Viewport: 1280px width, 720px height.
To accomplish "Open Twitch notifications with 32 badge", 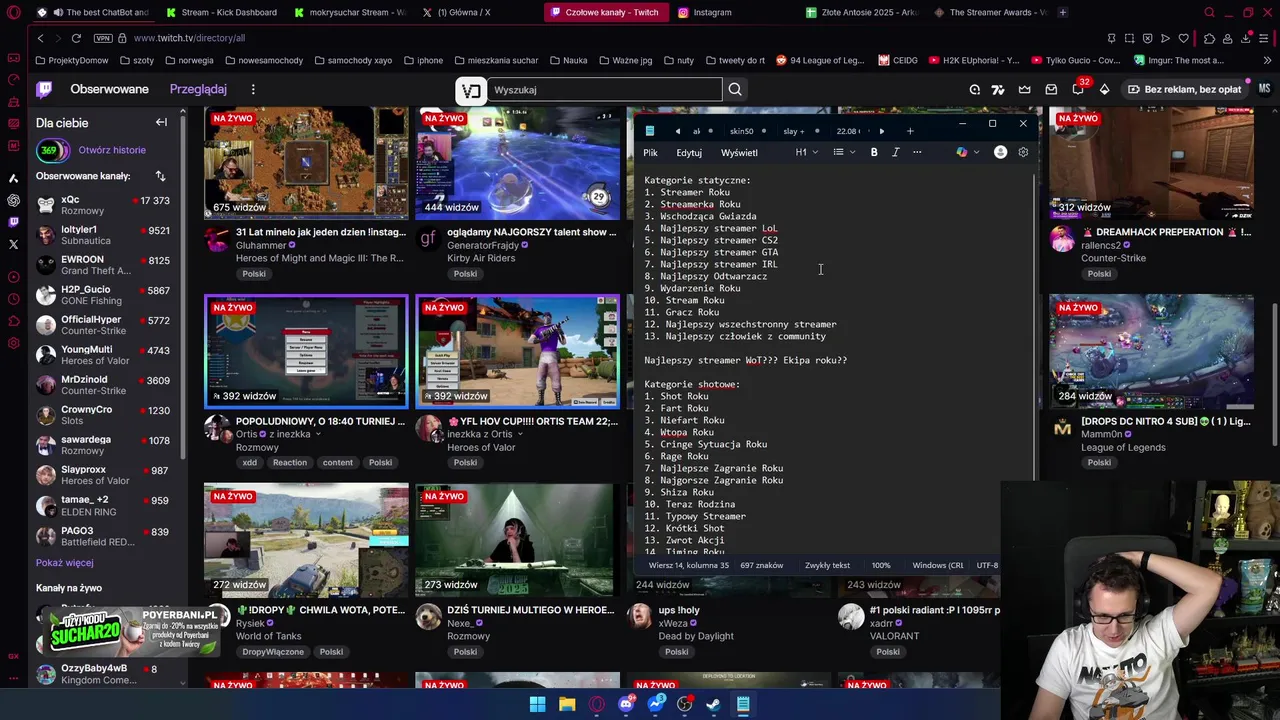I will click(1078, 89).
